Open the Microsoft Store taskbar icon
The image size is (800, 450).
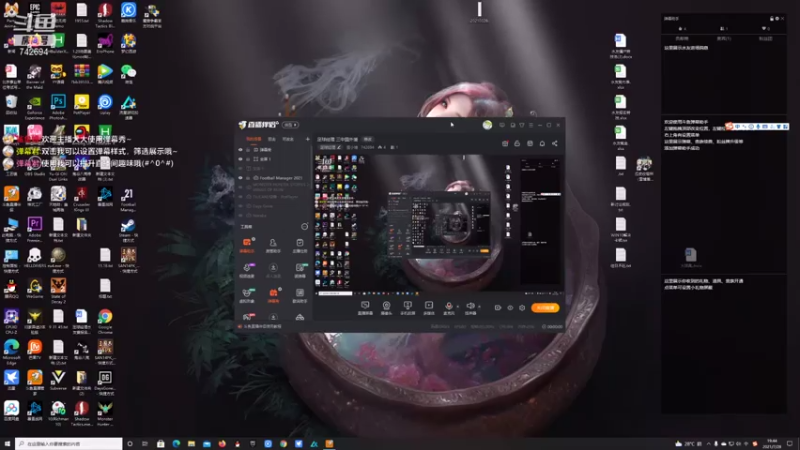coord(161,444)
